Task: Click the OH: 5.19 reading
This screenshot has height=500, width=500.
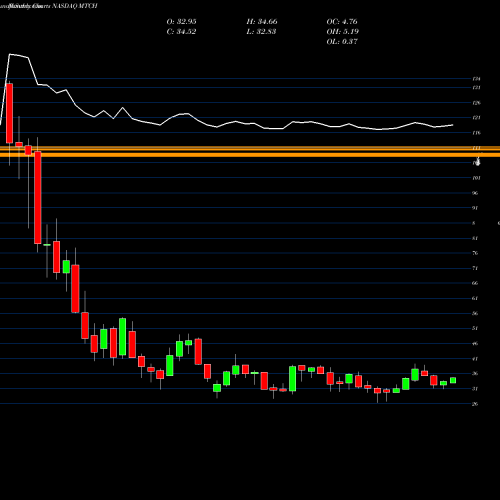Action: 342,32
